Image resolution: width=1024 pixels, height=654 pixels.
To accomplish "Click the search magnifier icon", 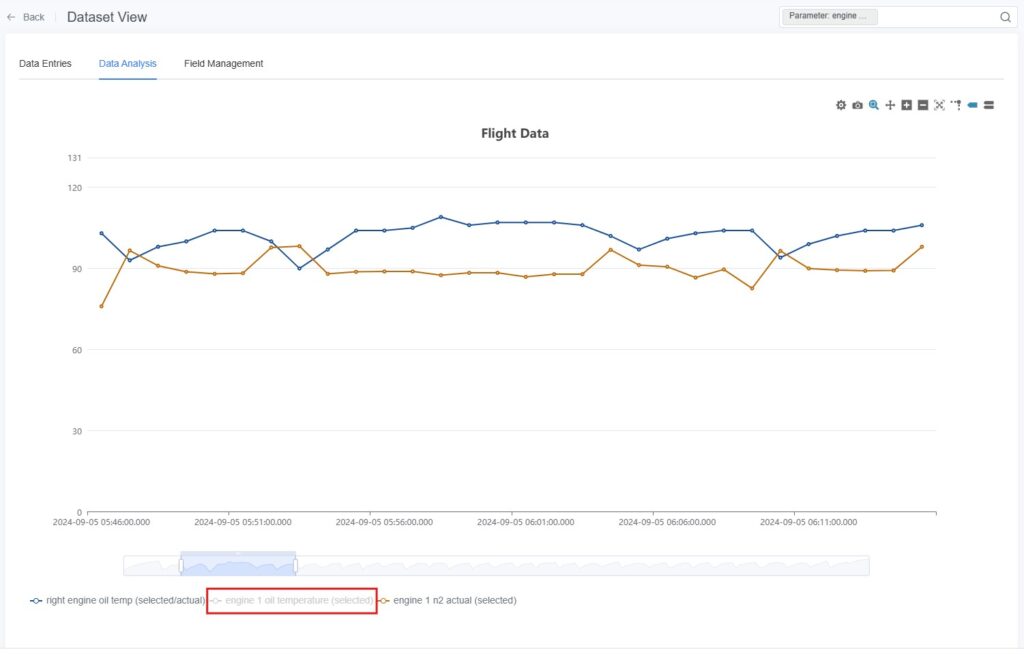I will (1005, 17).
